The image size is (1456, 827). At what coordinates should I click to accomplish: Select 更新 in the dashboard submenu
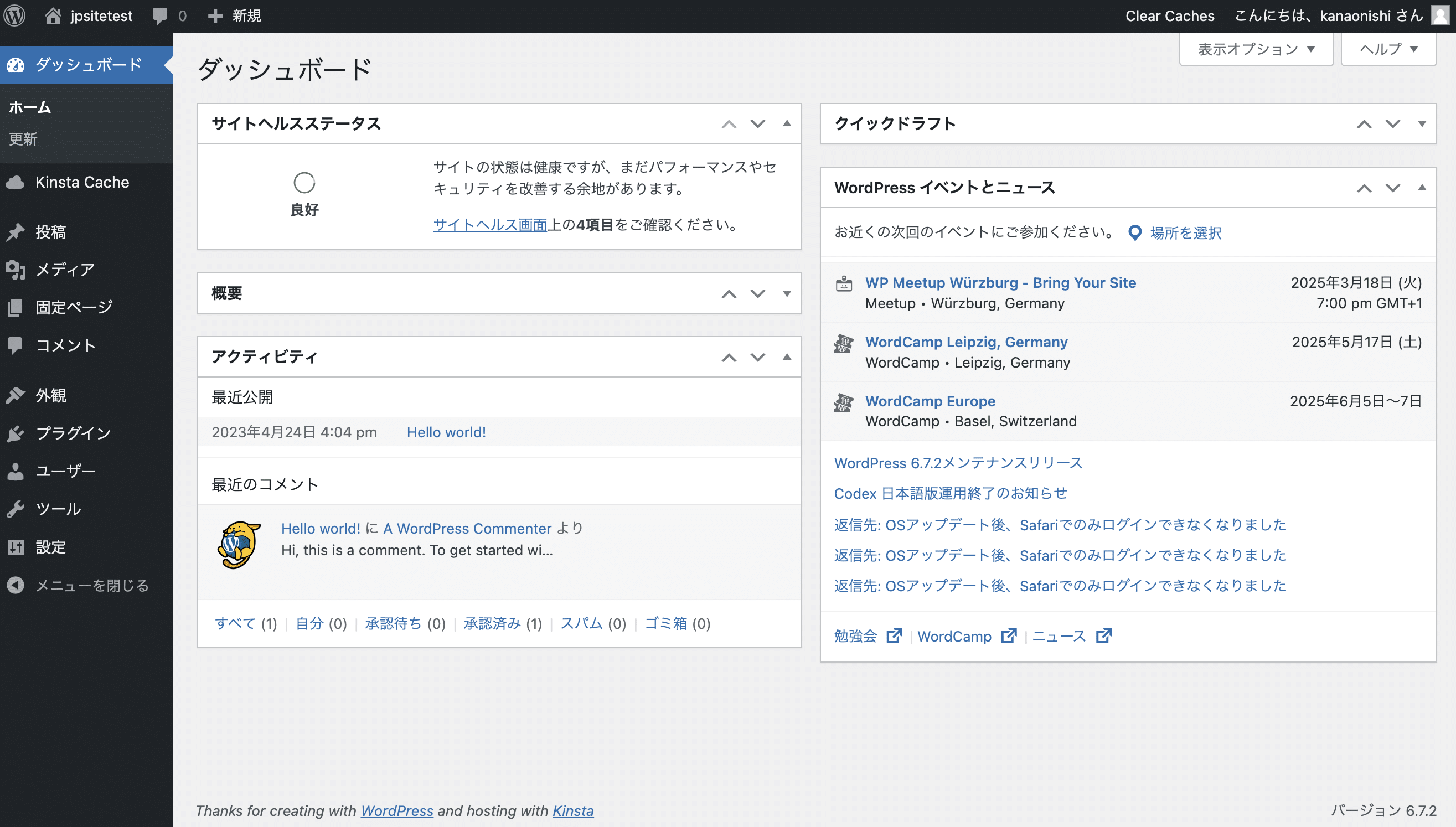click(x=23, y=138)
